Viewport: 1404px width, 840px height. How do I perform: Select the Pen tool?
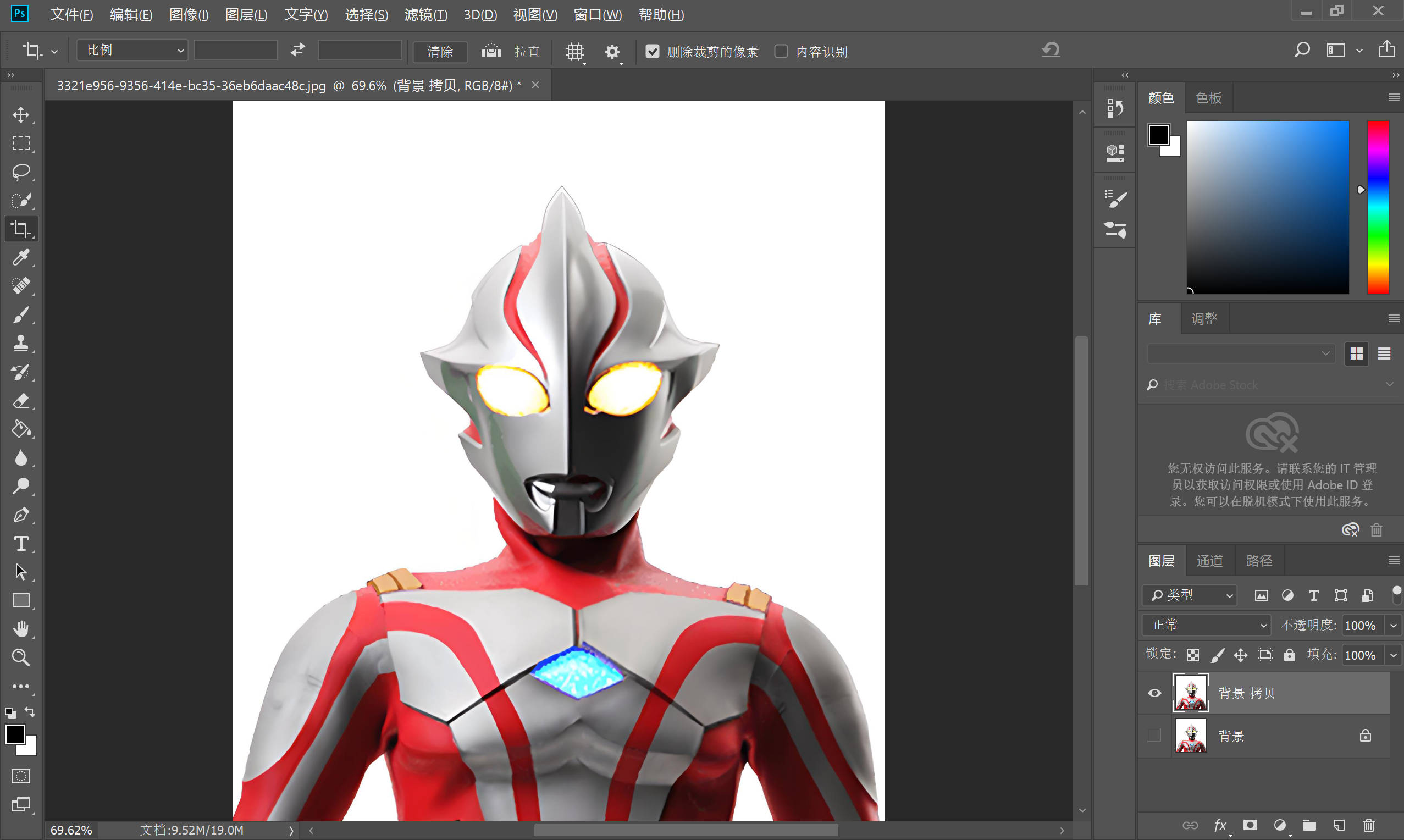pos(21,515)
